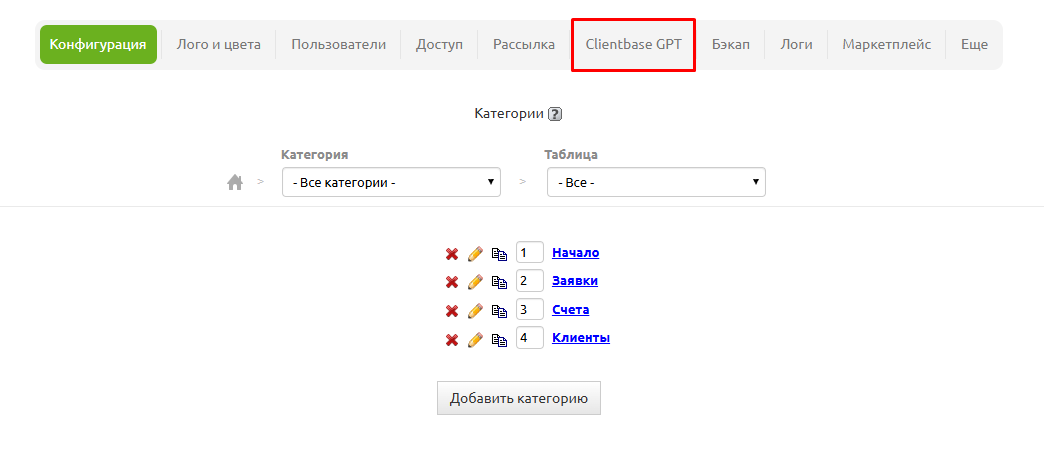
Task: Edit the Начало category with pencil
Action: pyautogui.click(x=475, y=254)
